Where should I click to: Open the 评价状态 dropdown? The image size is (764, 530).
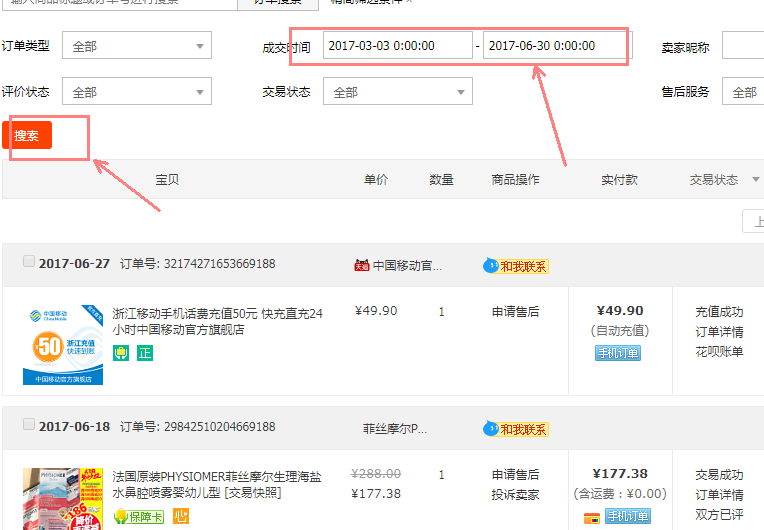137,91
